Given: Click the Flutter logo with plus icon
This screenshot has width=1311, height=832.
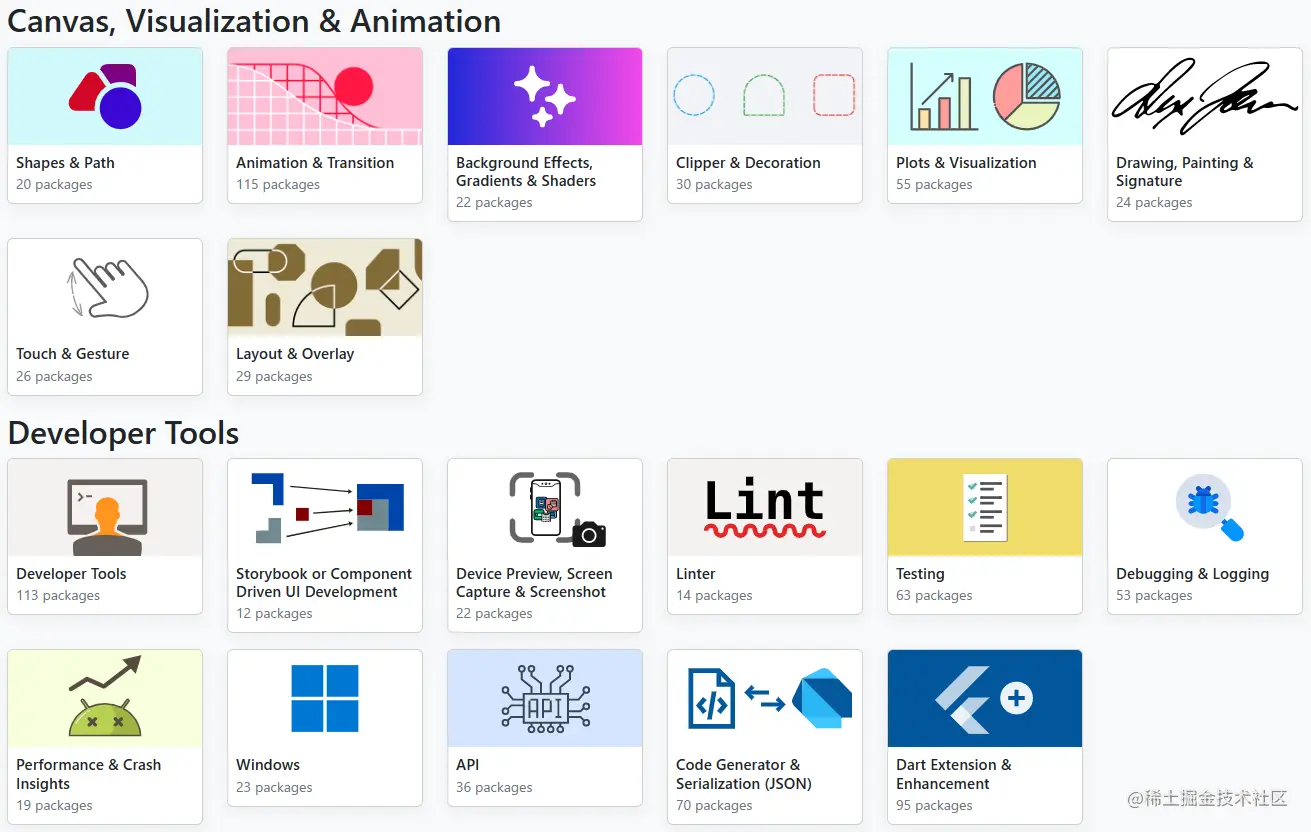Looking at the screenshot, I should click(985, 698).
